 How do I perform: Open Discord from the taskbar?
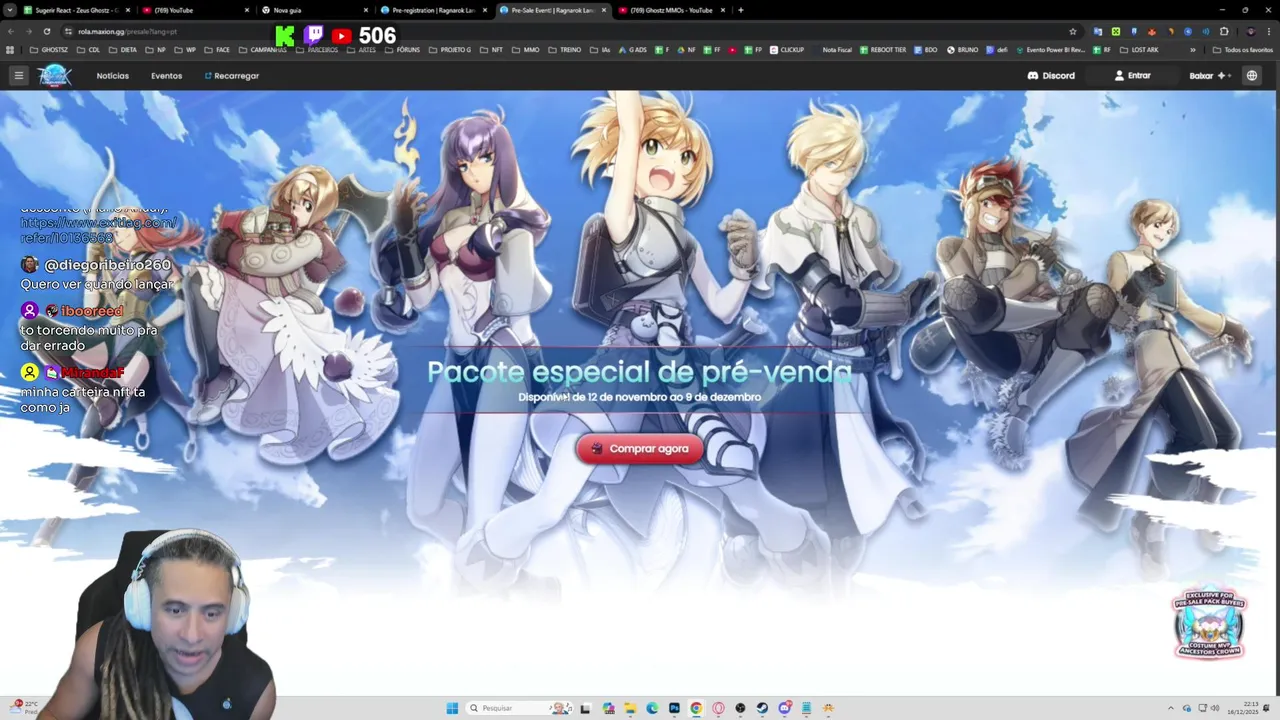784,708
